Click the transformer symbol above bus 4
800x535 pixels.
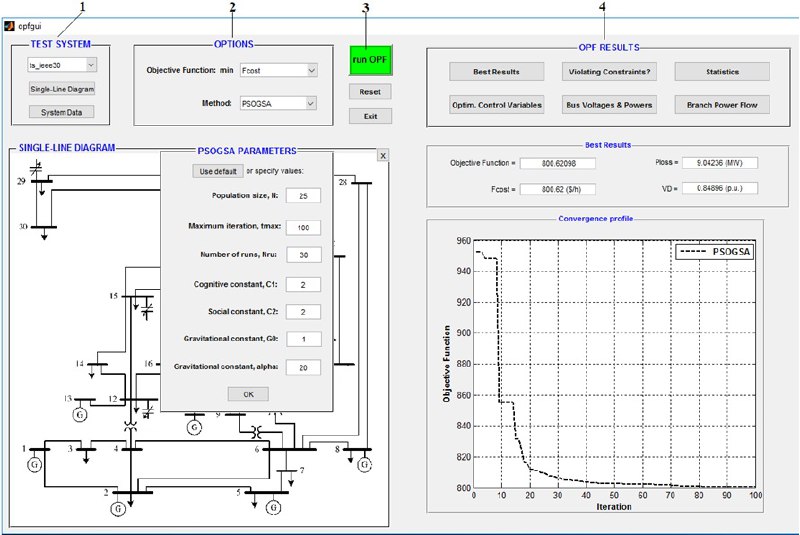point(131,426)
